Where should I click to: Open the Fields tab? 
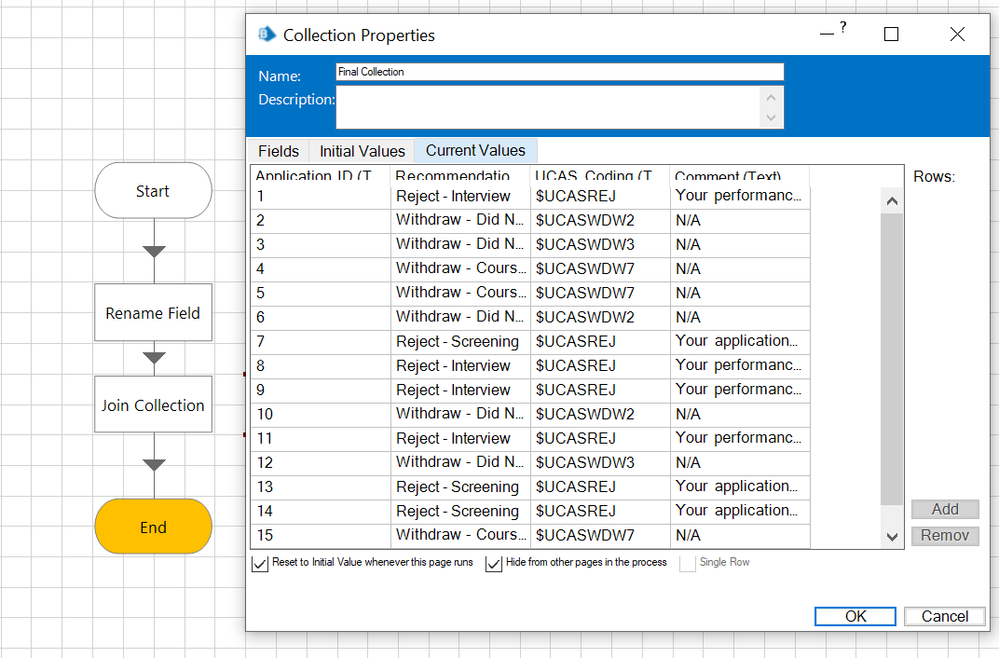point(278,151)
